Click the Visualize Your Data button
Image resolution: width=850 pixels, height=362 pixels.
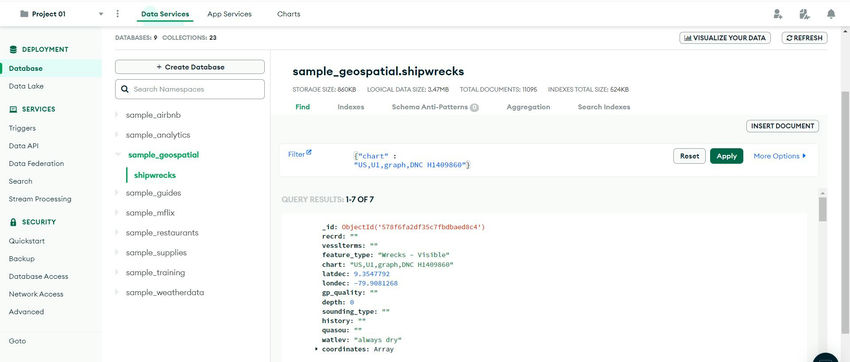[725, 38]
